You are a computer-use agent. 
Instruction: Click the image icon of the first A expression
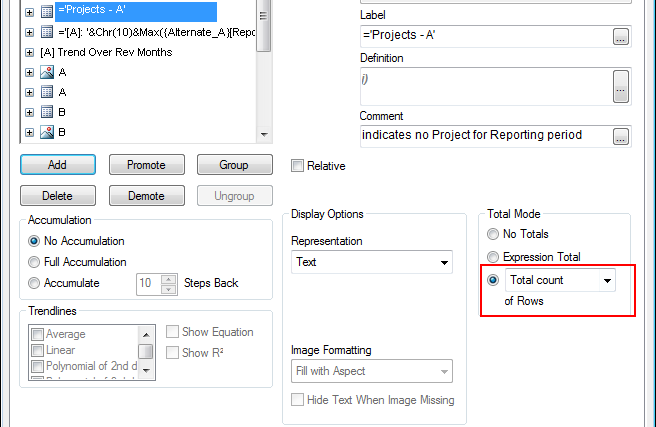point(46,72)
